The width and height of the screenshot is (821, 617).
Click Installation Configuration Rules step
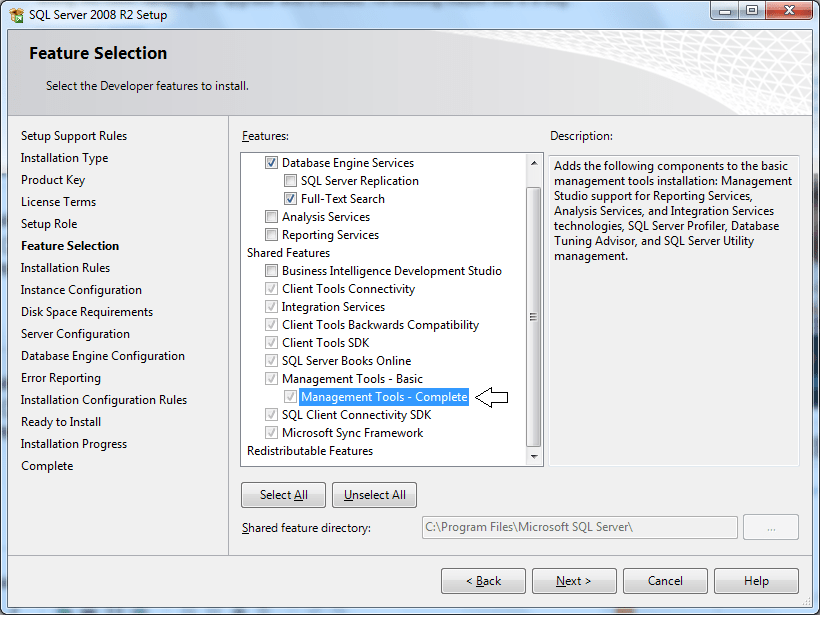pyautogui.click(x=104, y=400)
